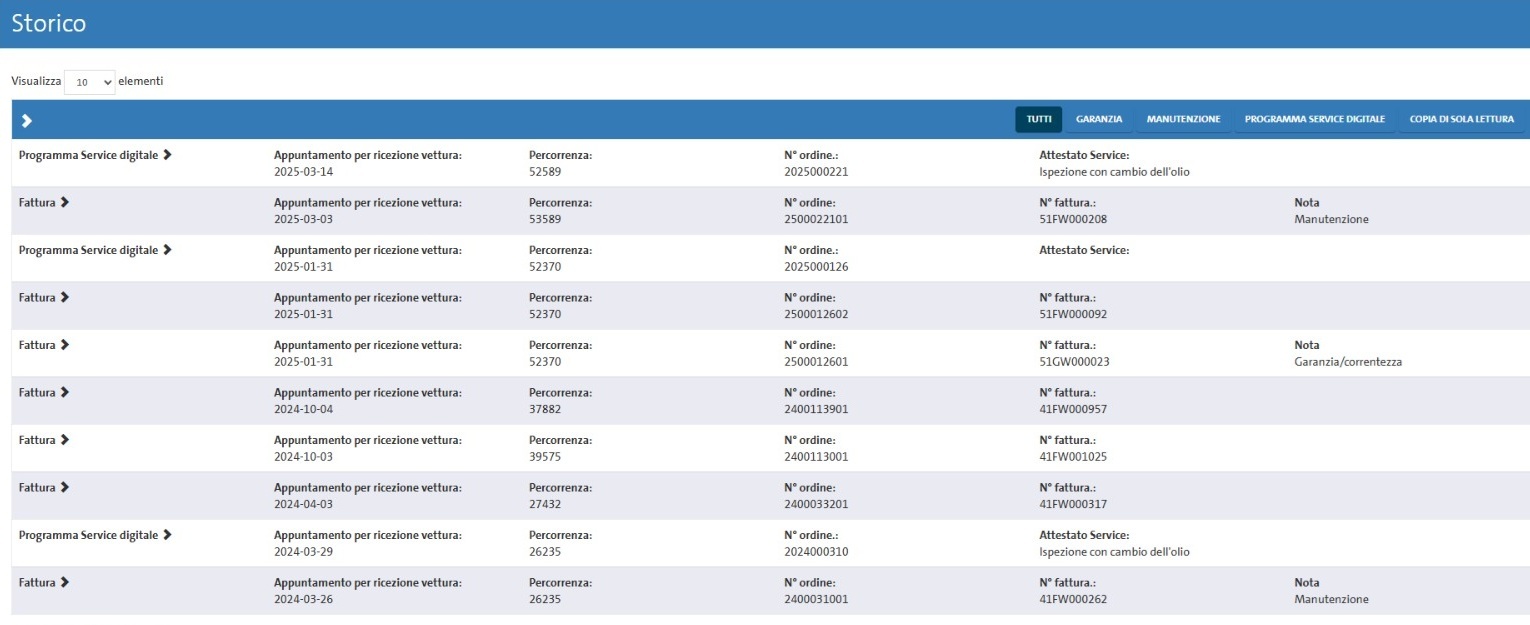This screenshot has height=625, width=1530.
Task: Click order number 2025000221
Action: coord(816,172)
